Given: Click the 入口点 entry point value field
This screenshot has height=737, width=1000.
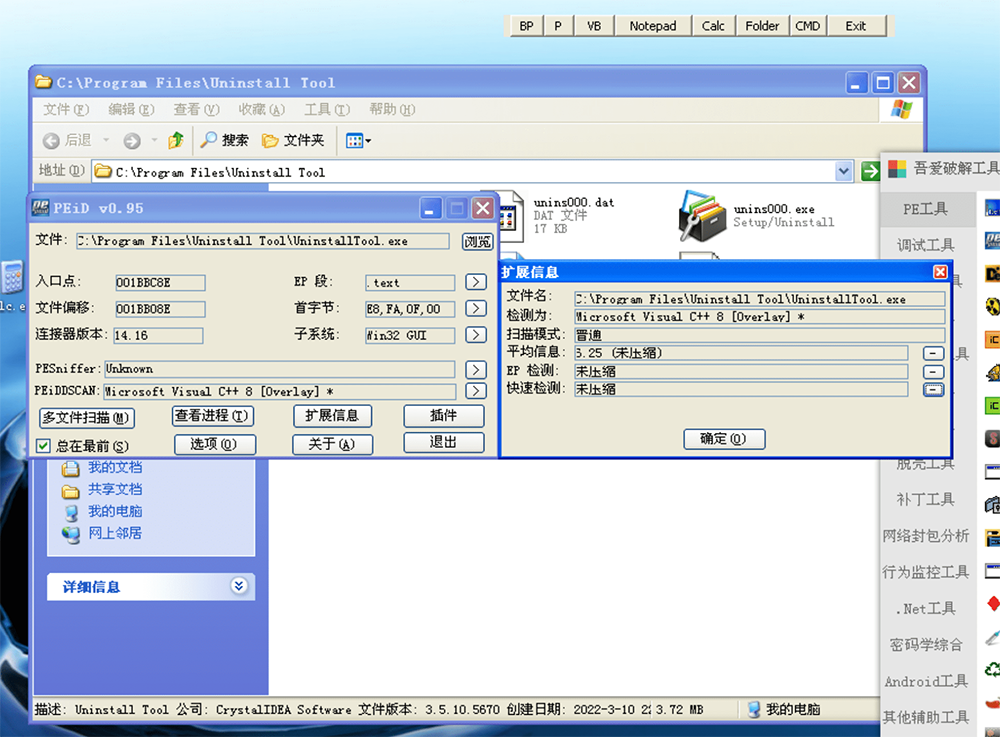Looking at the screenshot, I should coord(160,282).
